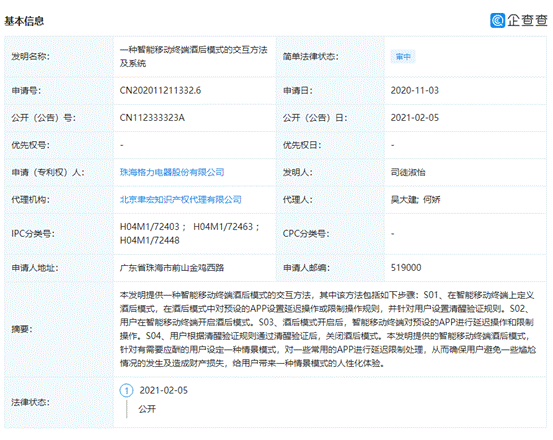553x440 pixels.
Task: Select the 发明人 label
Action: (x=298, y=172)
